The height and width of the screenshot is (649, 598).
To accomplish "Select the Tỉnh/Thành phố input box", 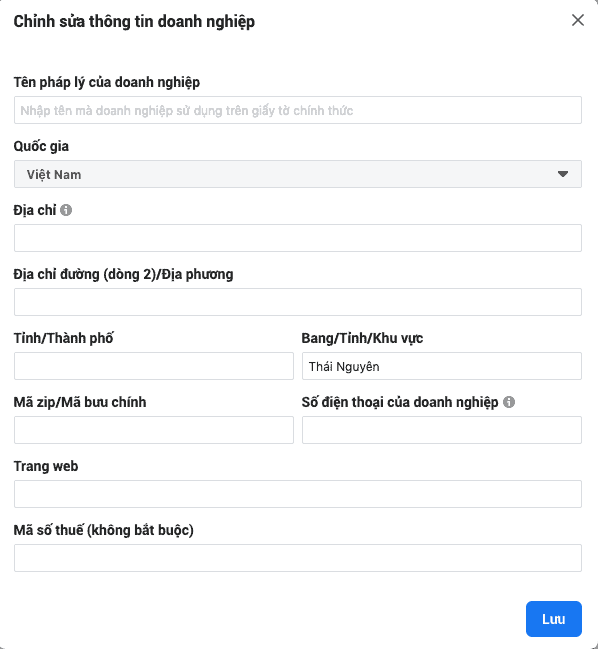I will [x=154, y=366].
